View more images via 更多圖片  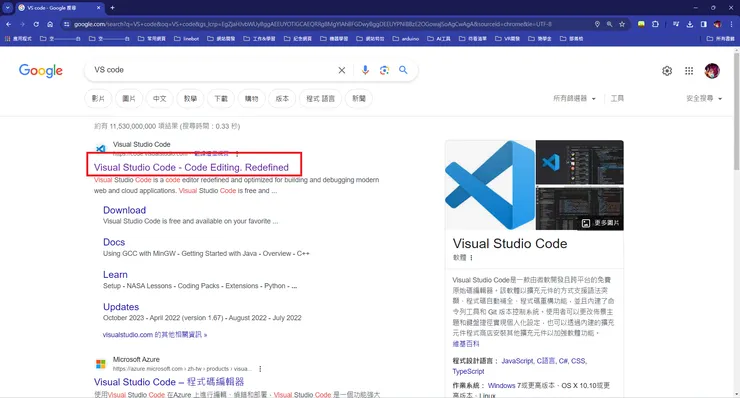pos(600,223)
